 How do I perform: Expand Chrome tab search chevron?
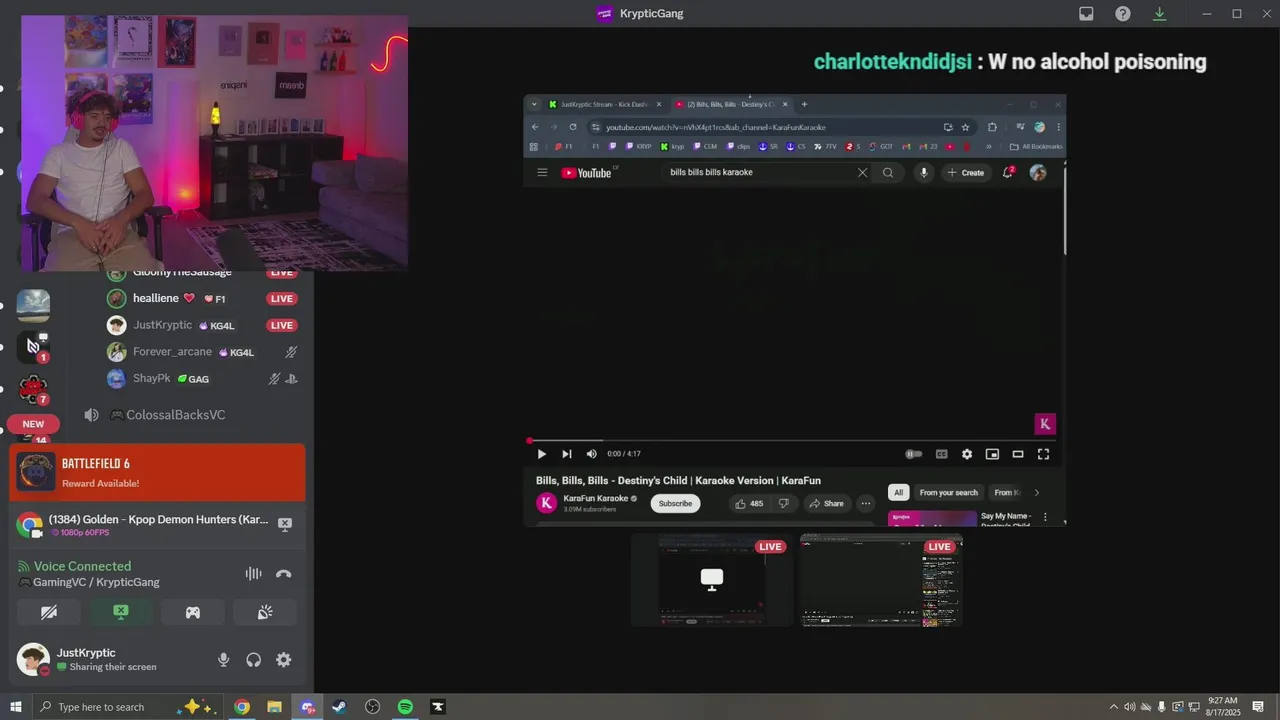pyautogui.click(x=534, y=104)
